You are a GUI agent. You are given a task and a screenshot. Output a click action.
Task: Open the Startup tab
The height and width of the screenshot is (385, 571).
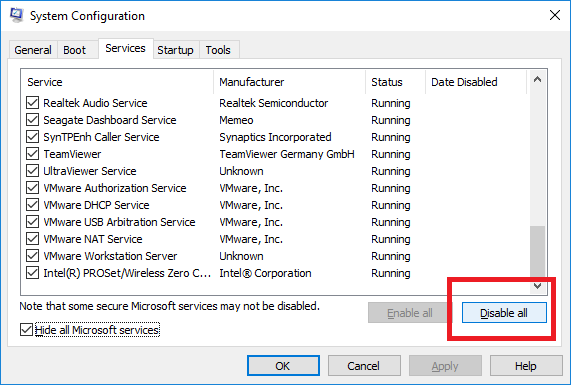coord(175,50)
